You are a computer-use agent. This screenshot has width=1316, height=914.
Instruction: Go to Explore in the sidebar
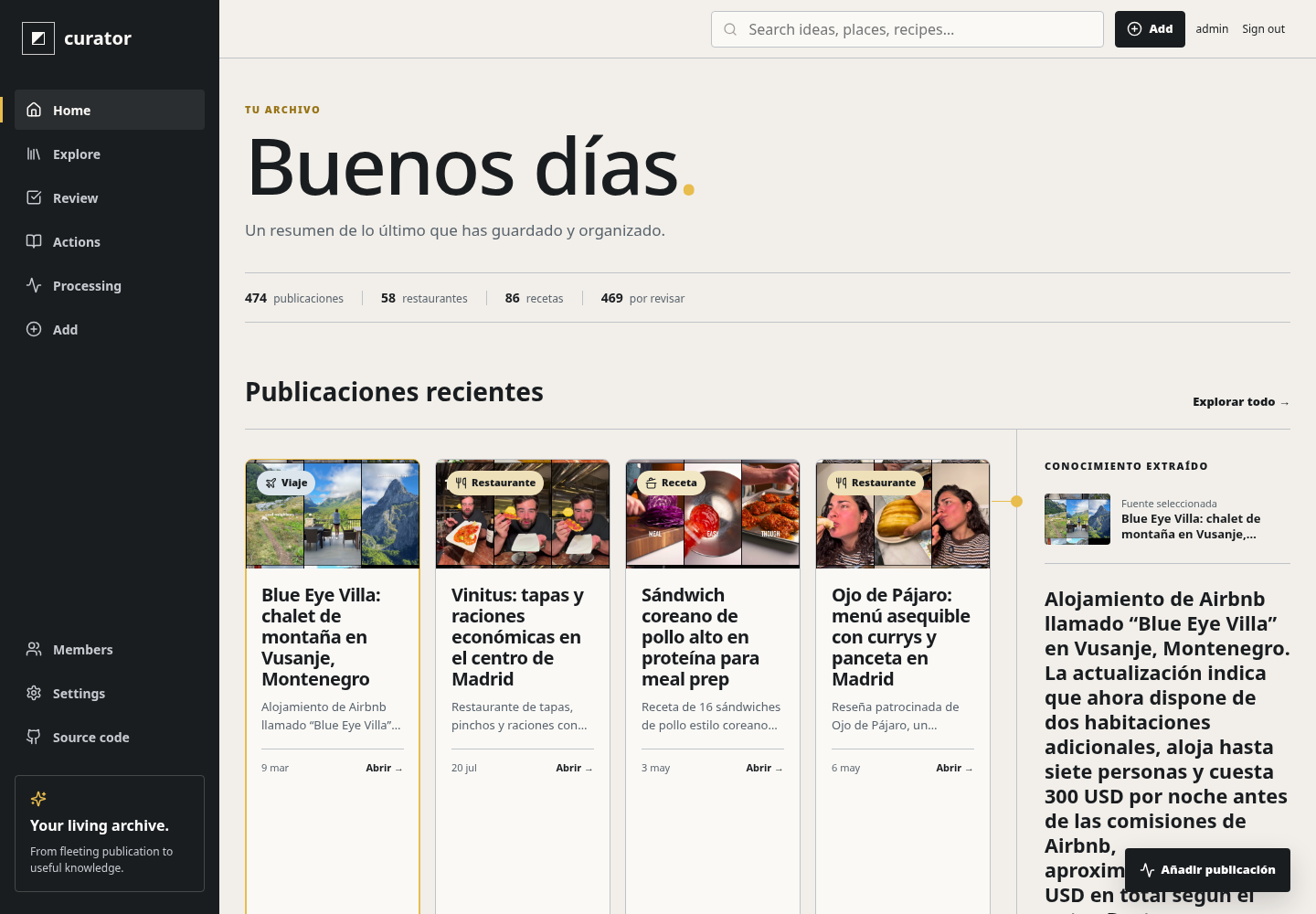pyautogui.click(x=110, y=154)
